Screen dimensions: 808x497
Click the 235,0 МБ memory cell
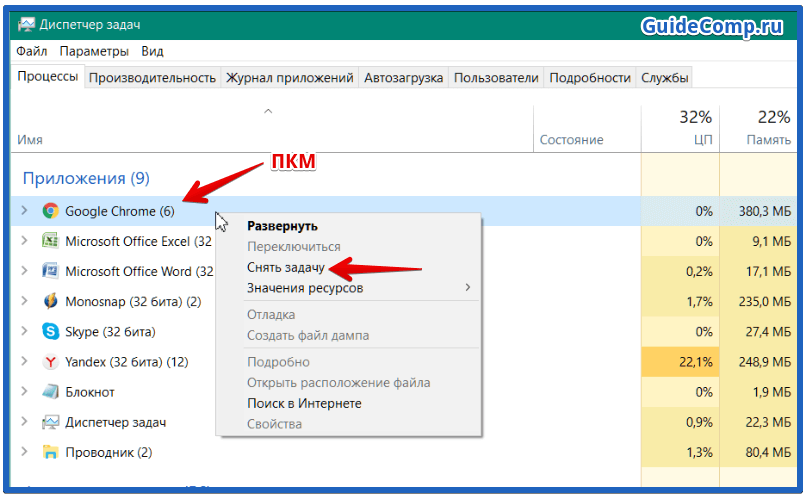759,302
